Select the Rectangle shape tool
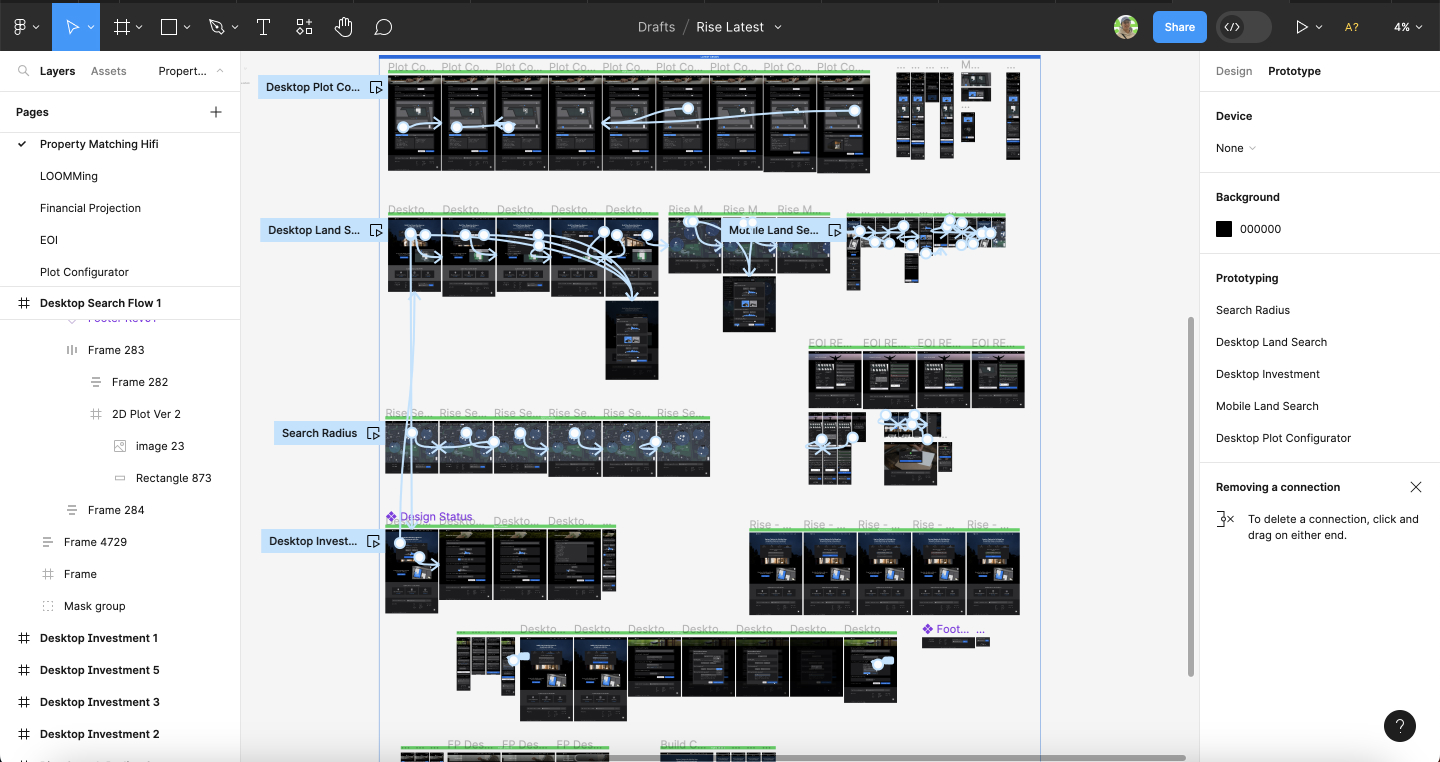The height and width of the screenshot is (762, 1440). (169, 27)
